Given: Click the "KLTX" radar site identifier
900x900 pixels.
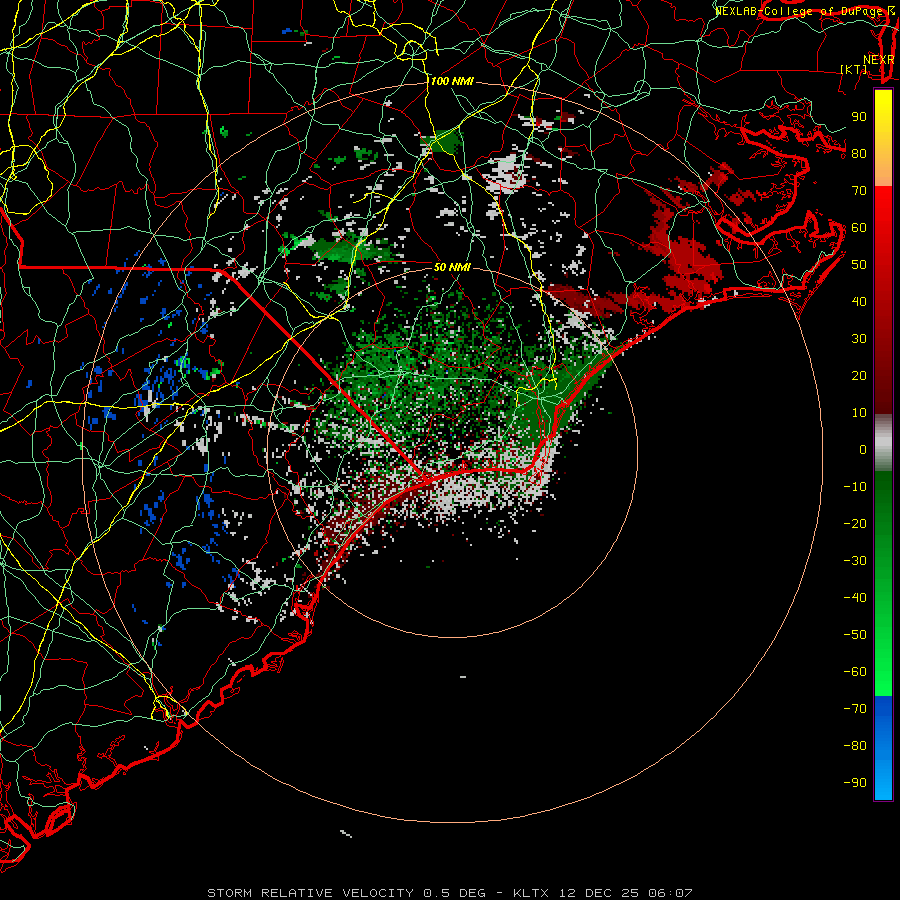Looking at the screenshot, I should tap(531, 893).
